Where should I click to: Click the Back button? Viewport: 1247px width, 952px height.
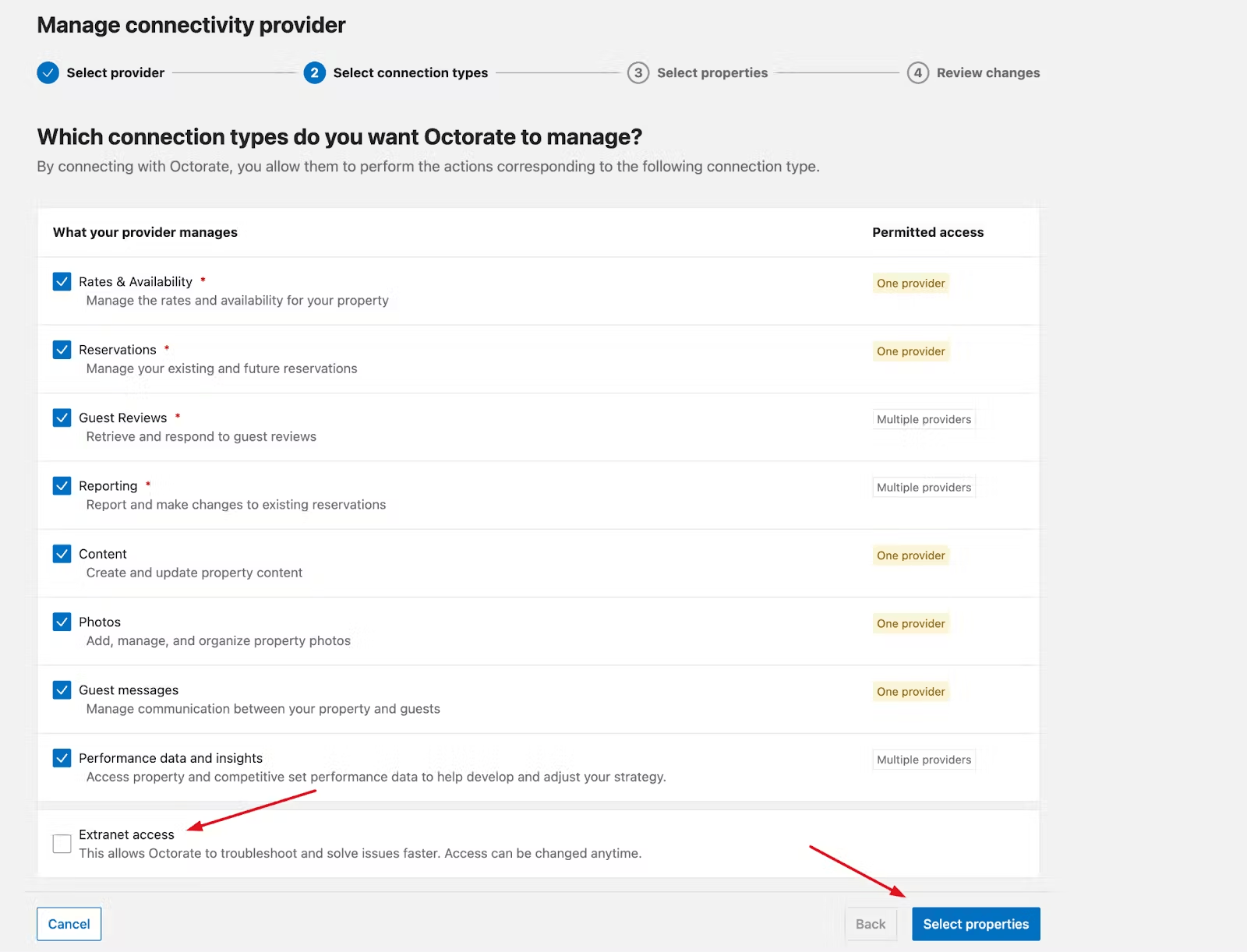pos(871,924)
